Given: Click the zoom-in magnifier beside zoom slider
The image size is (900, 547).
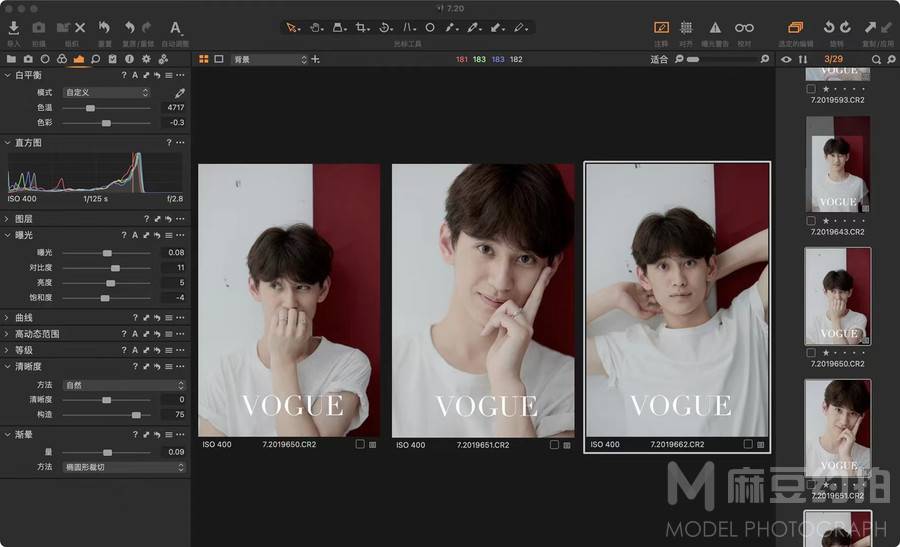Looking at the screenshot, I should click(765, 59).
